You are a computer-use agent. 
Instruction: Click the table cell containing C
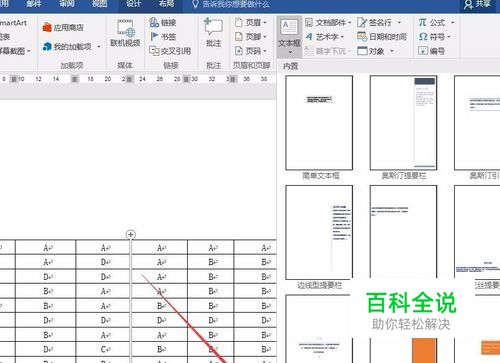(x=103, y=349)
